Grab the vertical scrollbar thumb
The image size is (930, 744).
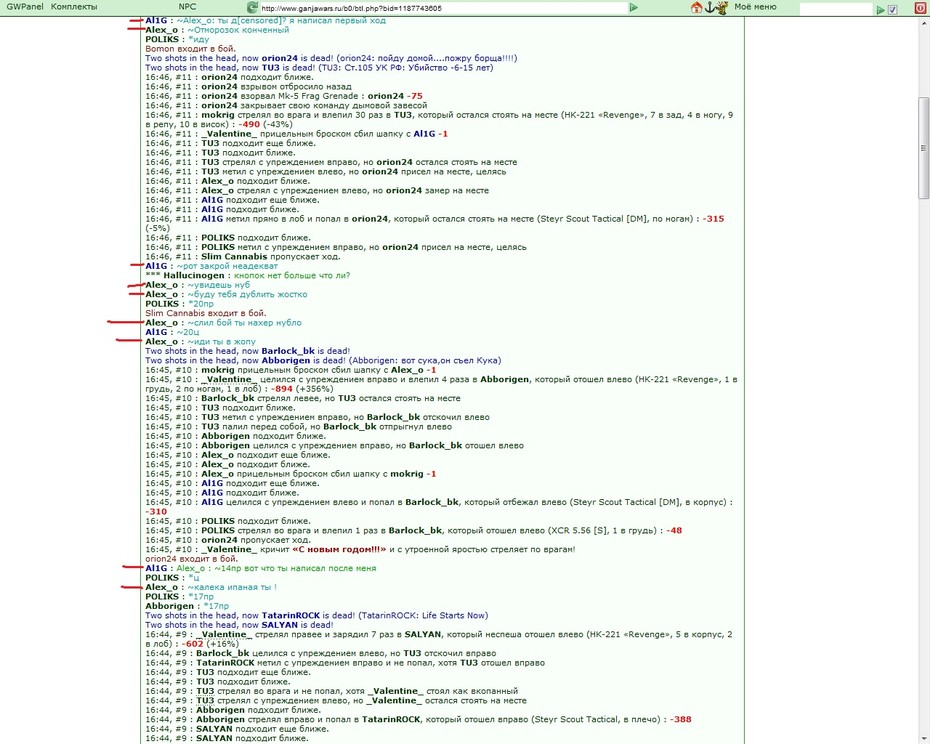pyautogui.click(x=923, y=148)
